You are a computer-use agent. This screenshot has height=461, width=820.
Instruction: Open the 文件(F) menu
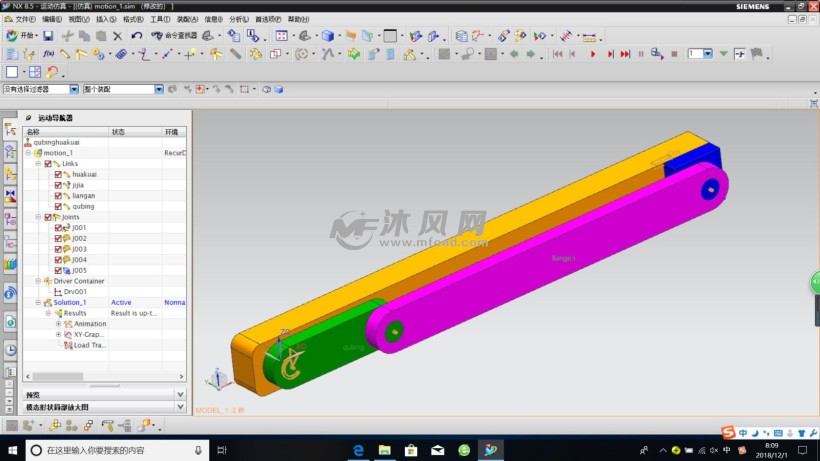pyautogui.click(x=25, y=19)
